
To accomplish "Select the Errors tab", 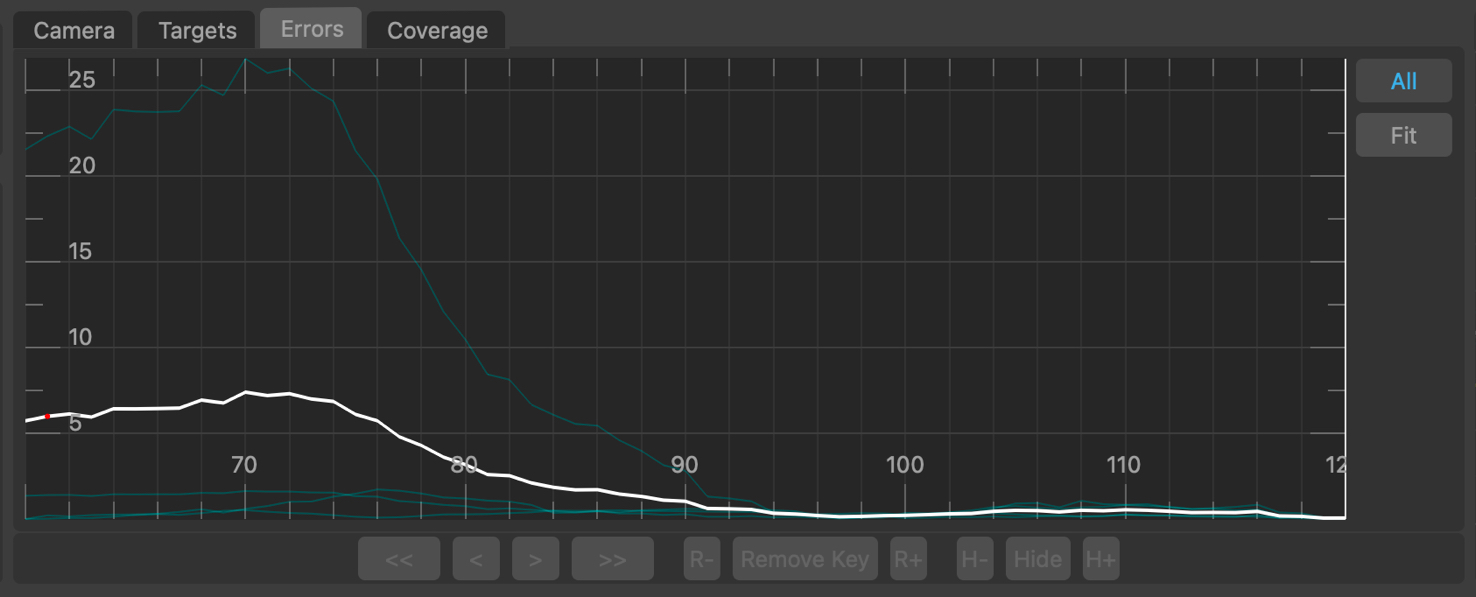I will (312, 29).
